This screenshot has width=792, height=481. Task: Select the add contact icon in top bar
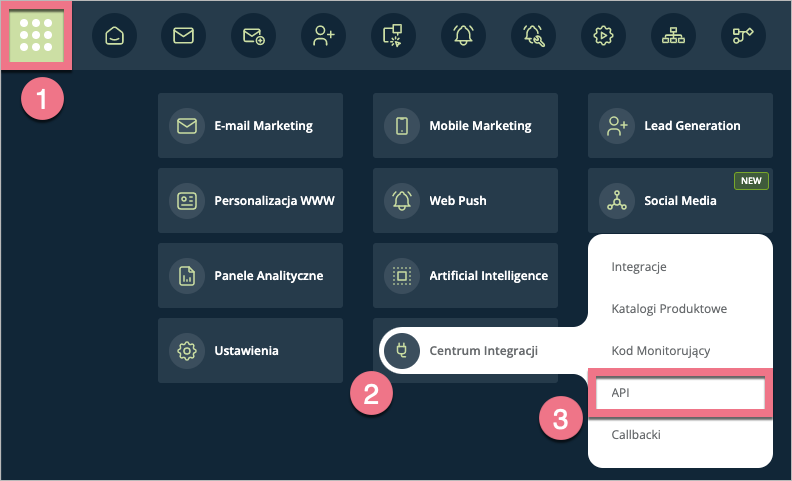coord(323,35)
